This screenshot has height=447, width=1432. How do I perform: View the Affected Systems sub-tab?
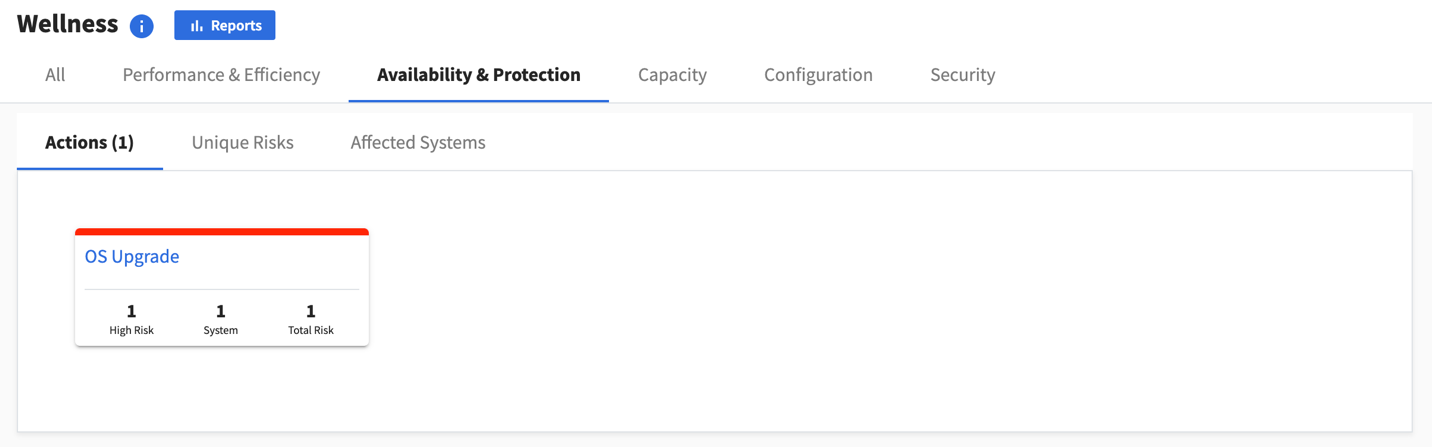click(x=418, y=142)
